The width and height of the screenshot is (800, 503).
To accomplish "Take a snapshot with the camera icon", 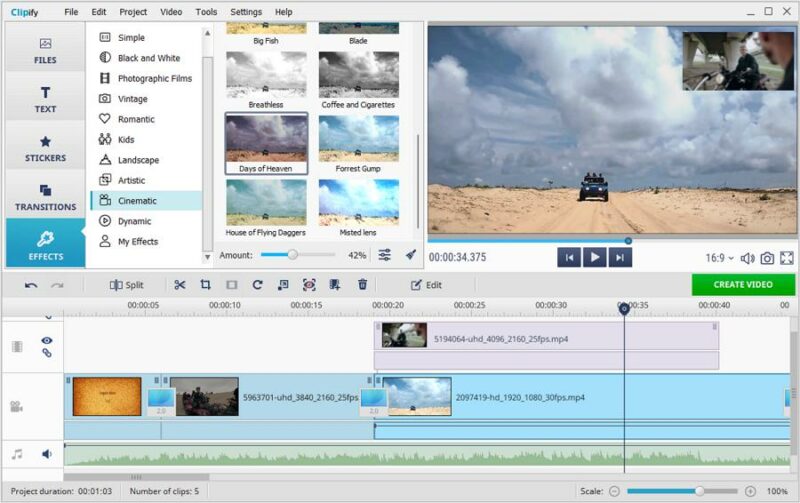I will point(767,259).
